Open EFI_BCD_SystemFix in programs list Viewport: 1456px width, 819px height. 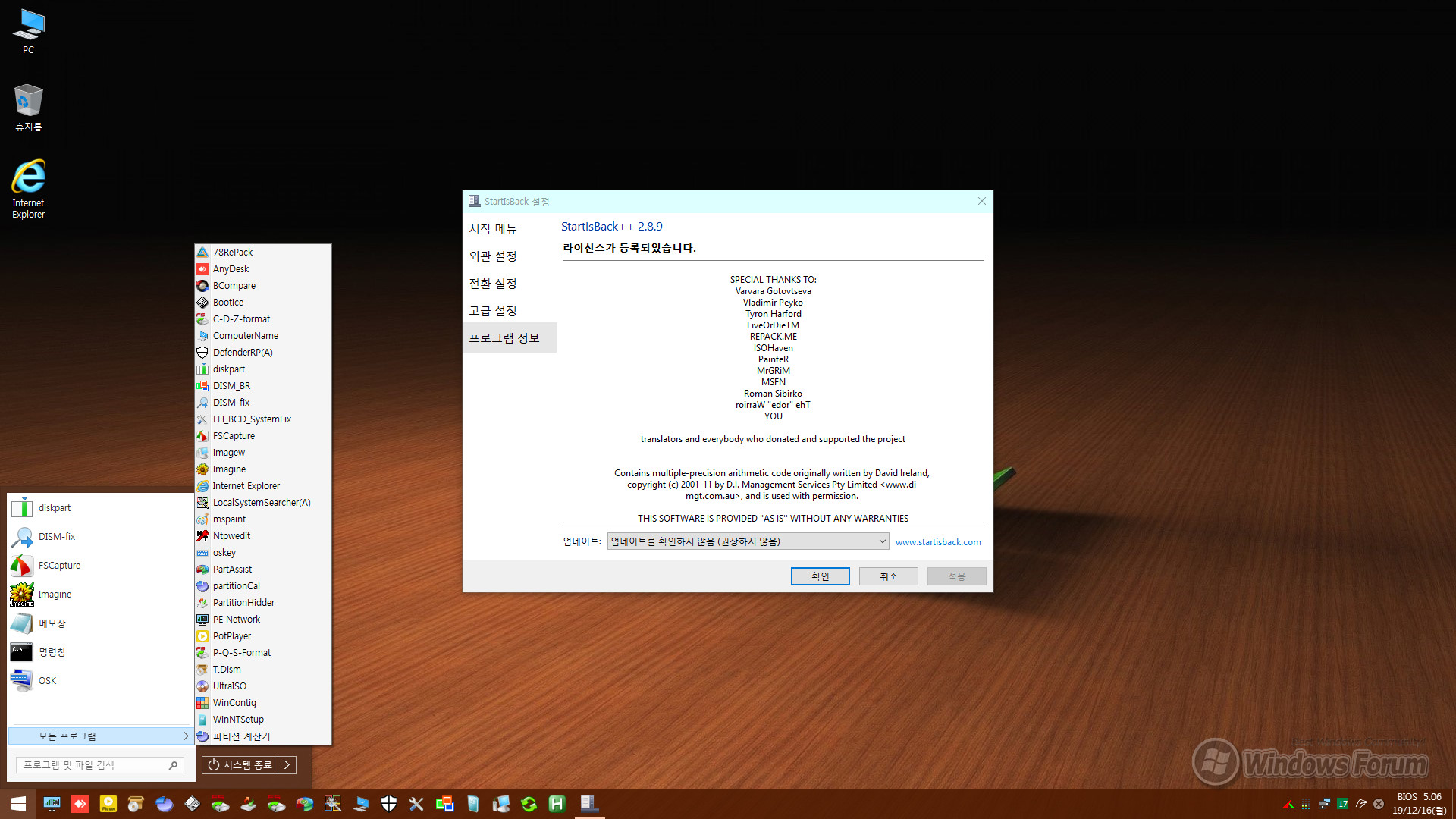(262, 419)
